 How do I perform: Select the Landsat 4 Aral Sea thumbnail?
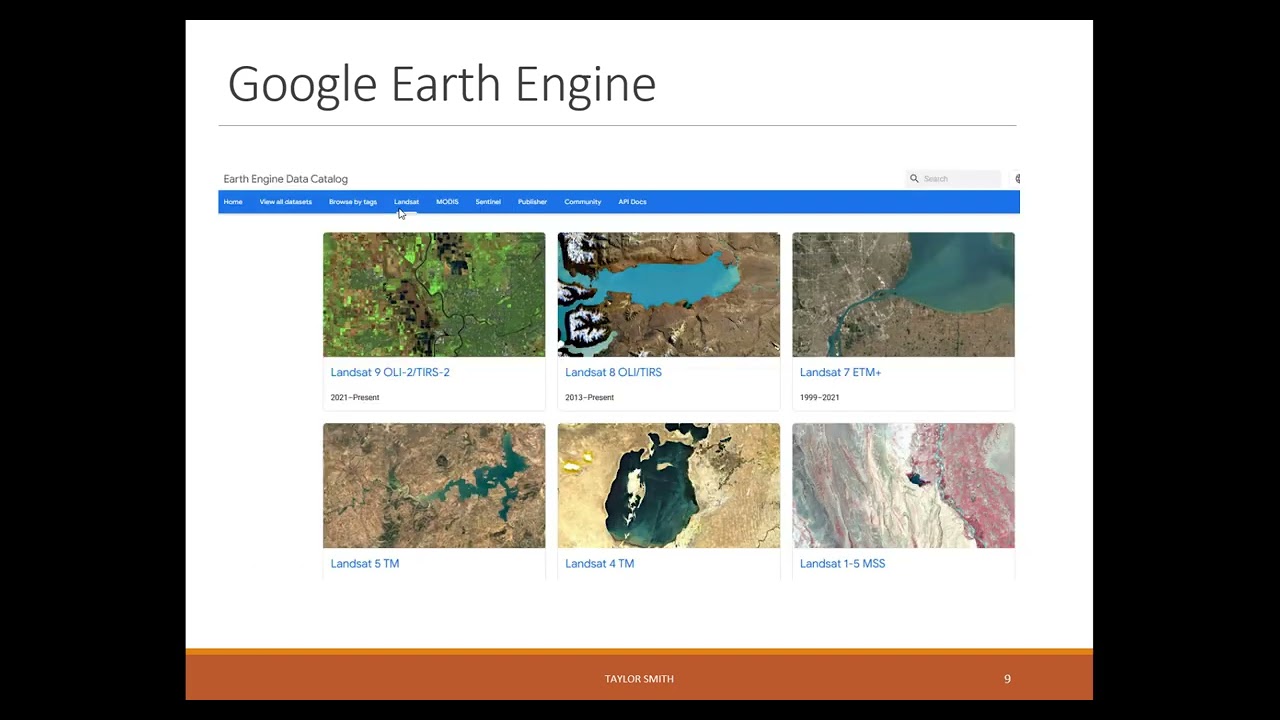click(668, 486)
